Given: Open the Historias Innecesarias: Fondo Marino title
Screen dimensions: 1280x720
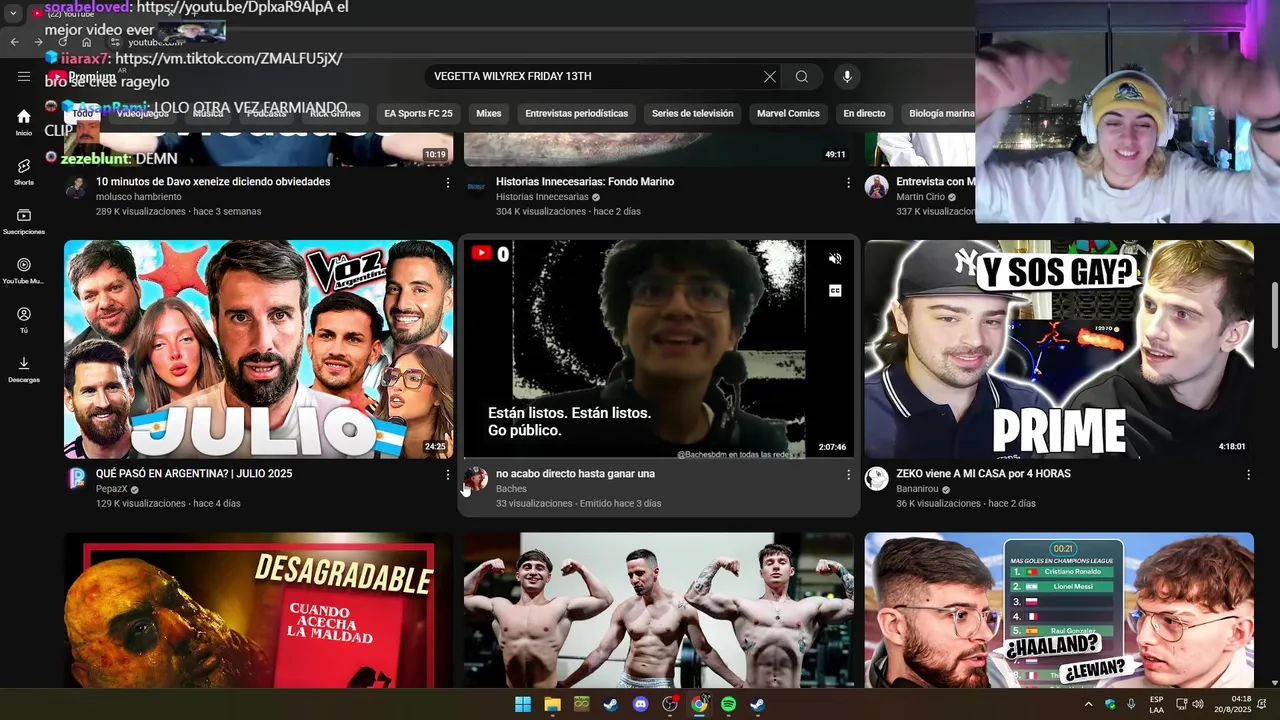Looking at the screenshot, I should [x=585, y=182].
